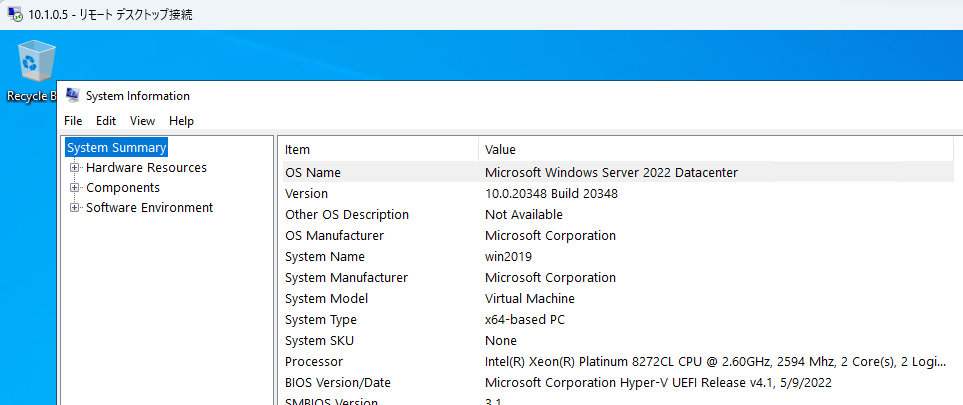Click the Item column header

click(x=378, y=149)
